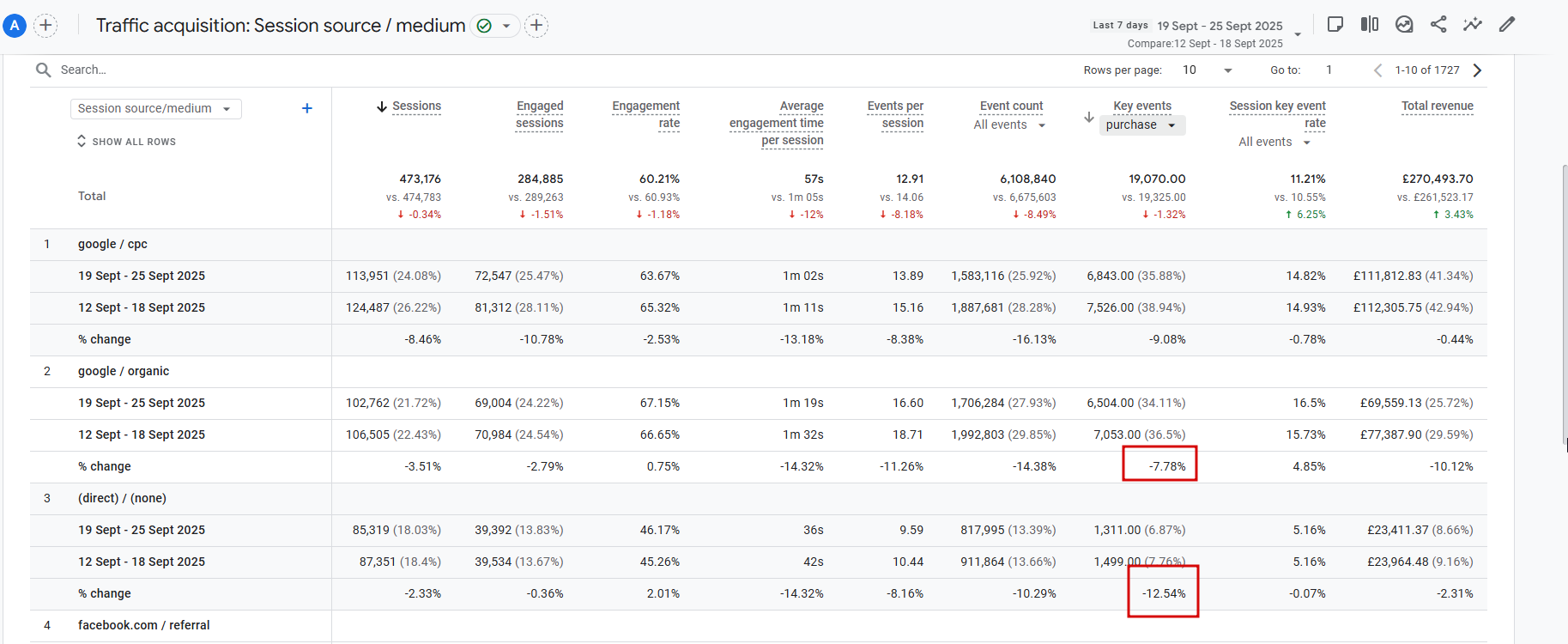Screen dimensions: 1568x644
Task: Select the 'facebook.com / referral' row
Action: pyautogui.click(x=143, y=625)
